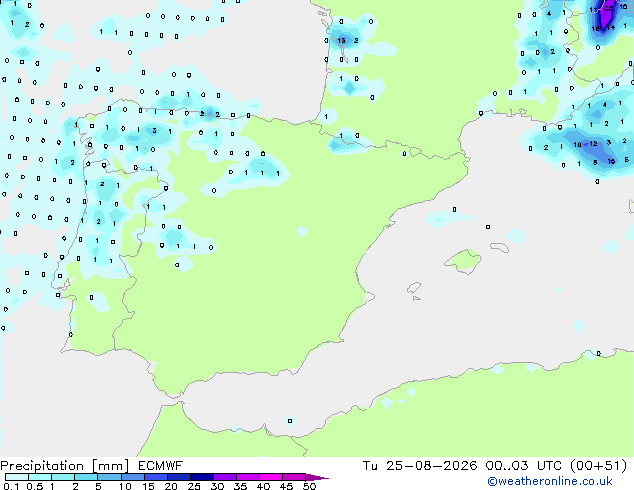
Task: Pick legend swatch between 45 and 50
Action: 293,477
